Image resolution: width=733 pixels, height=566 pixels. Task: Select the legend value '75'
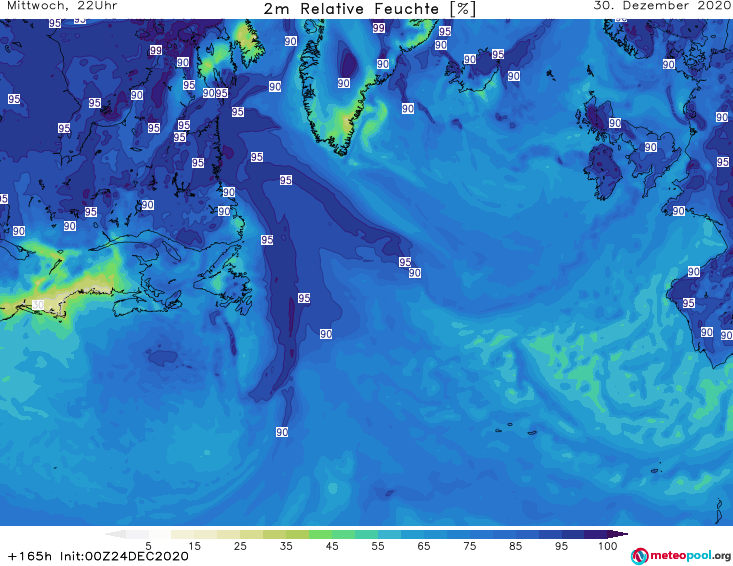[470, 546]
